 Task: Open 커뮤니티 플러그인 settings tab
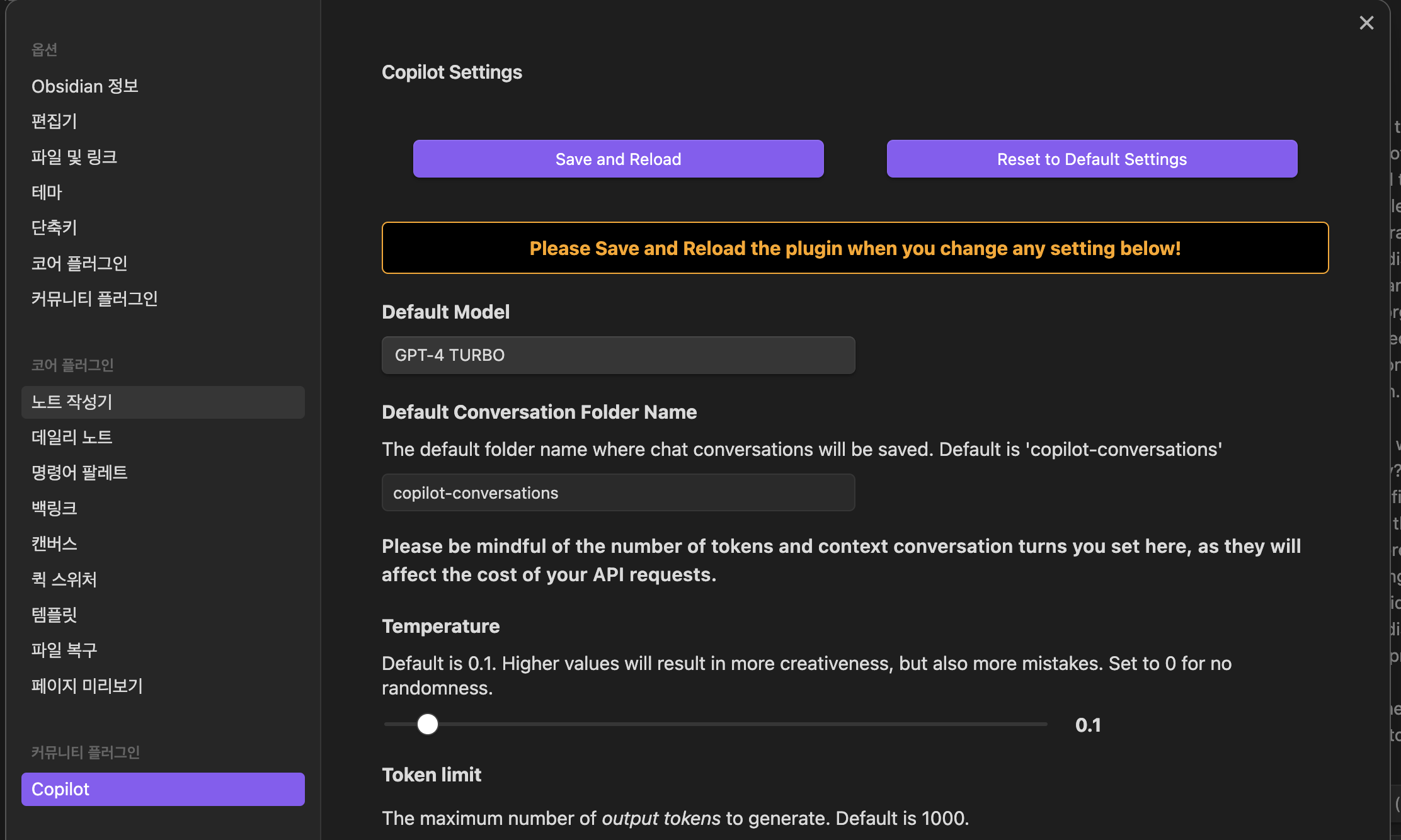click(x=94, y=298)
